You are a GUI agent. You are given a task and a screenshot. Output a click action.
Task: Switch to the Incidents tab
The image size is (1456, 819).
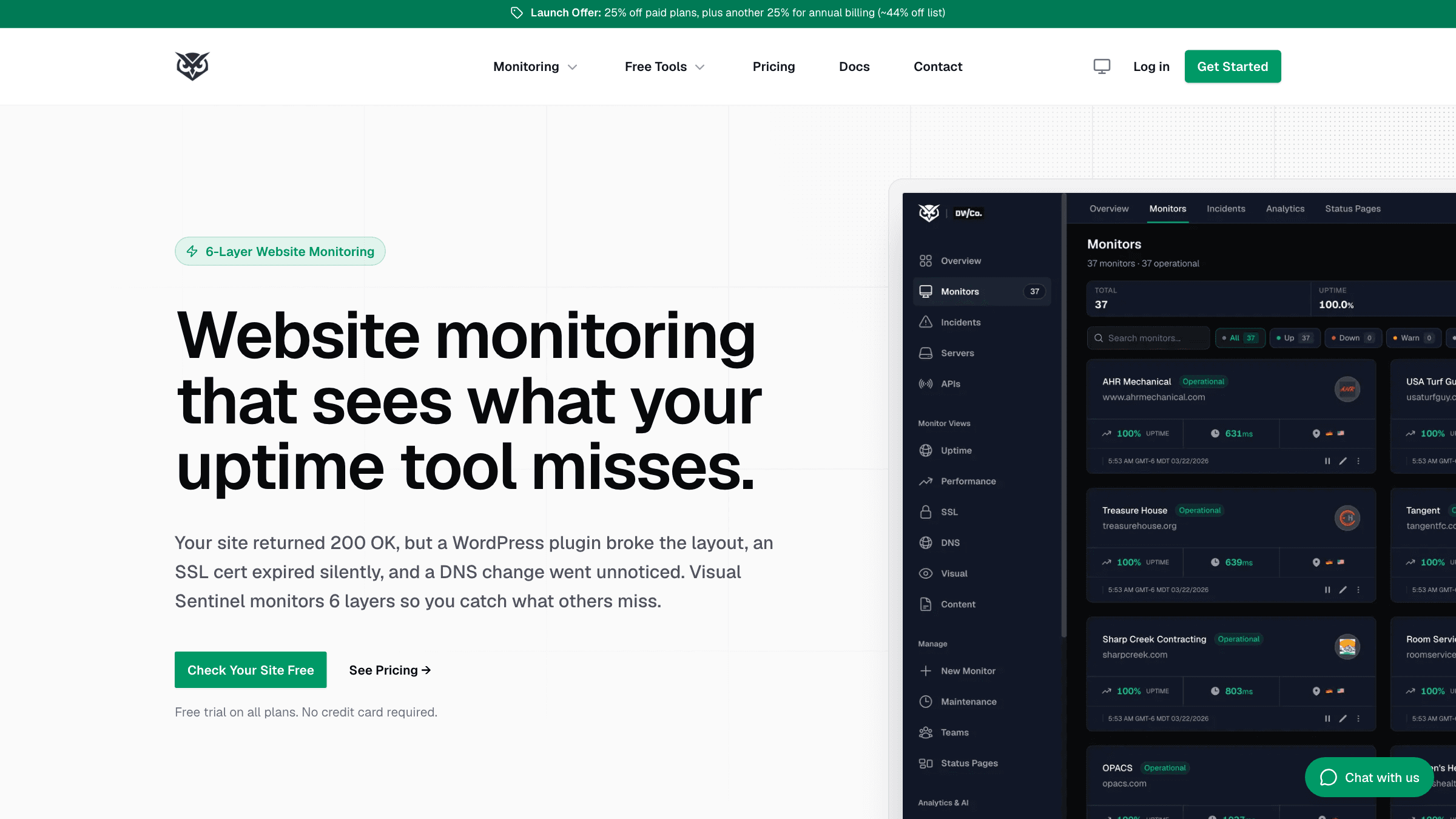click(x=1225, y=208)
